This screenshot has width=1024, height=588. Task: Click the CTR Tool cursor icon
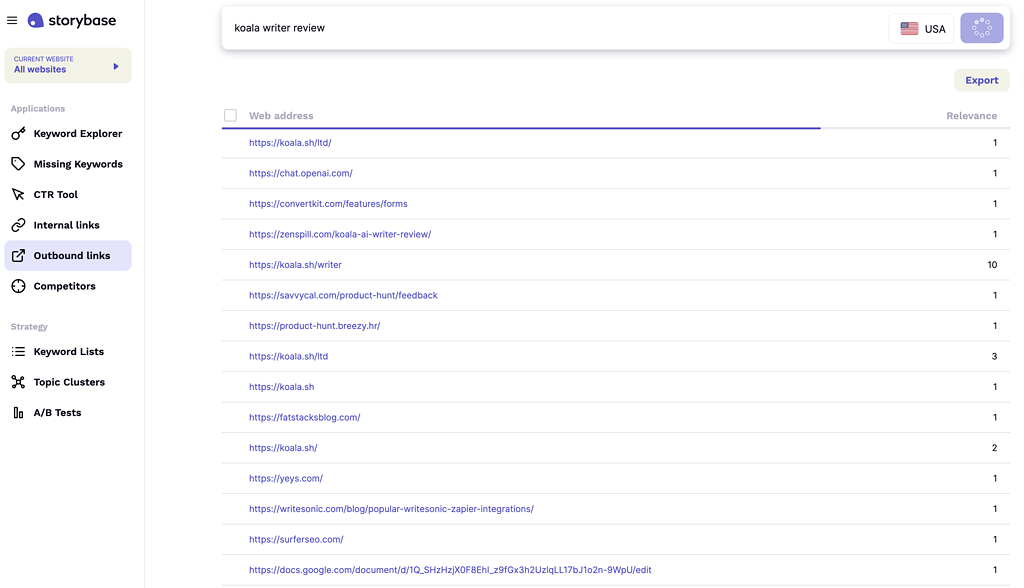coord(18,195)
